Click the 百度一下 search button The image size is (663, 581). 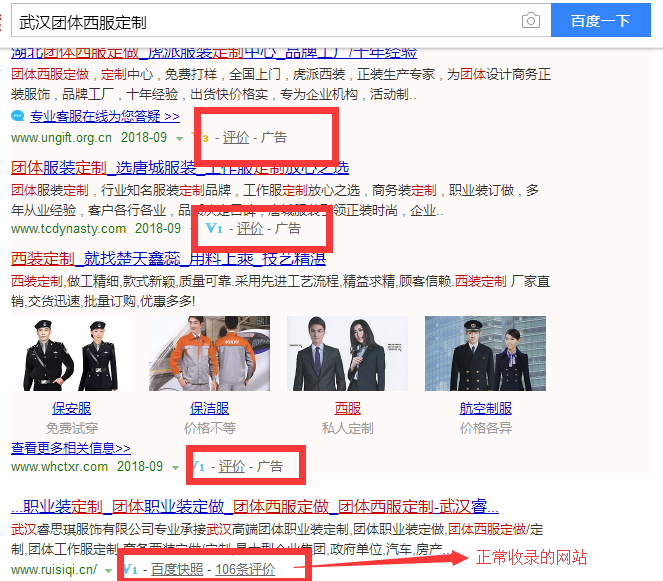pos(600,20)
